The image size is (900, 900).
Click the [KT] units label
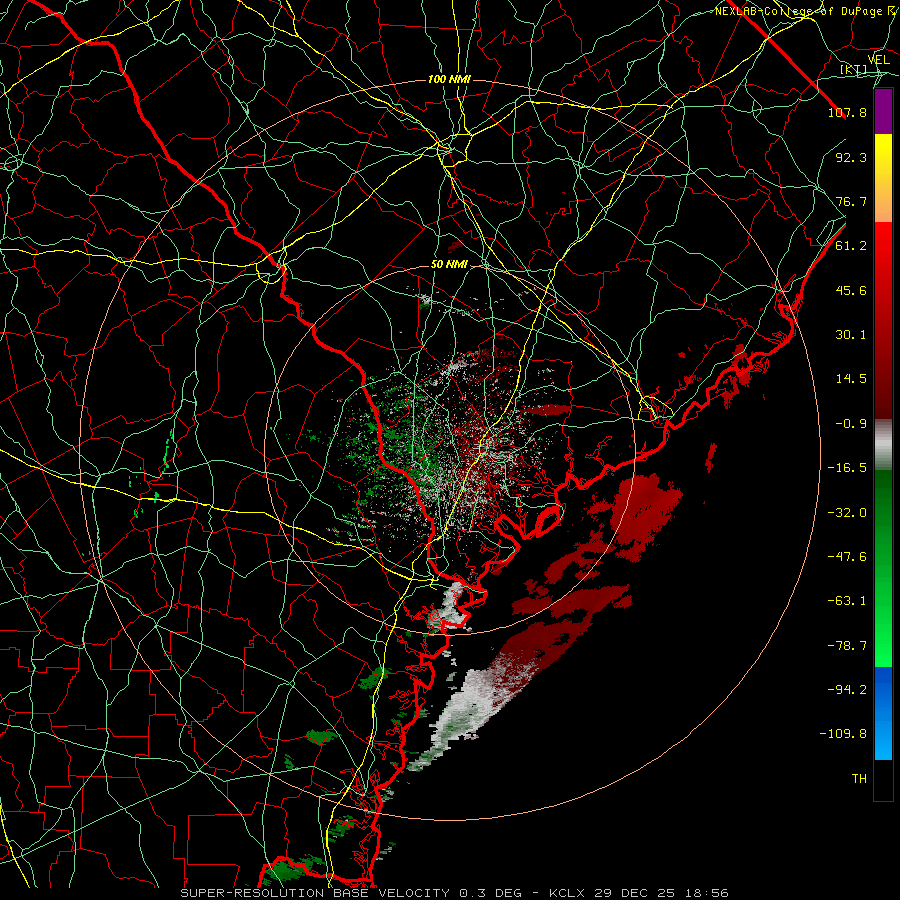coord(854,69)
